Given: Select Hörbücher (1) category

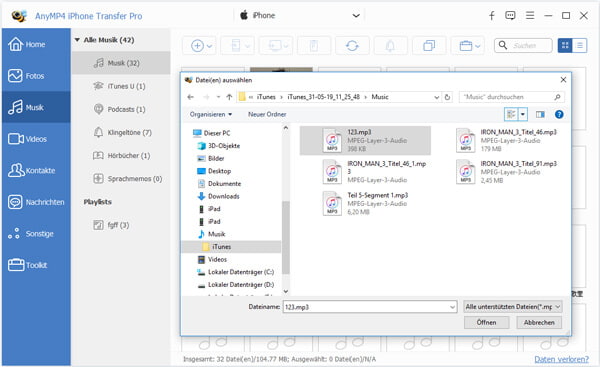Looking at the screenshot, I should point(121,155).
